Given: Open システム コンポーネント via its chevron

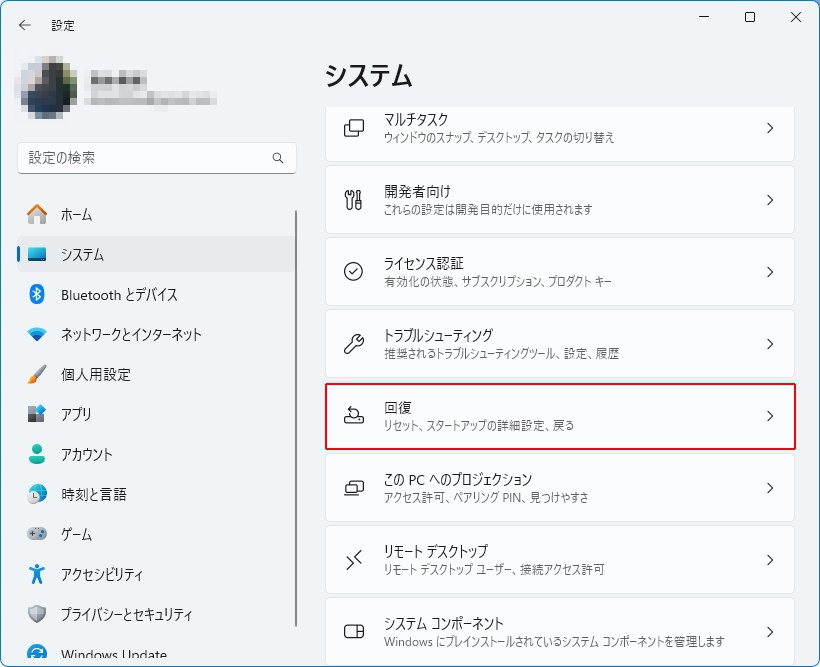Looking at the screenshot, I should (x=769, y=632).
